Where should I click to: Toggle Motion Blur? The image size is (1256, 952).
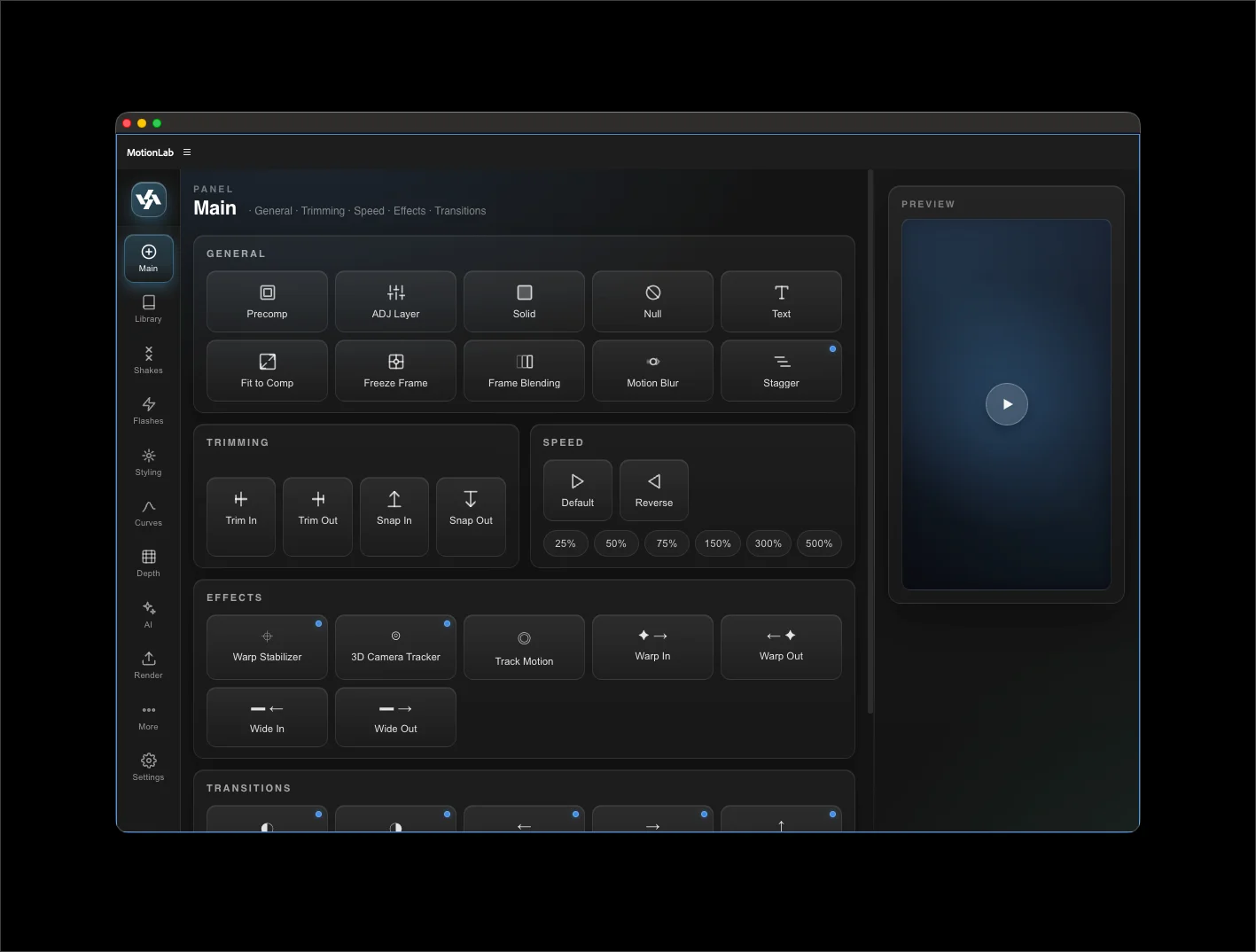click(x=652, y=371)
